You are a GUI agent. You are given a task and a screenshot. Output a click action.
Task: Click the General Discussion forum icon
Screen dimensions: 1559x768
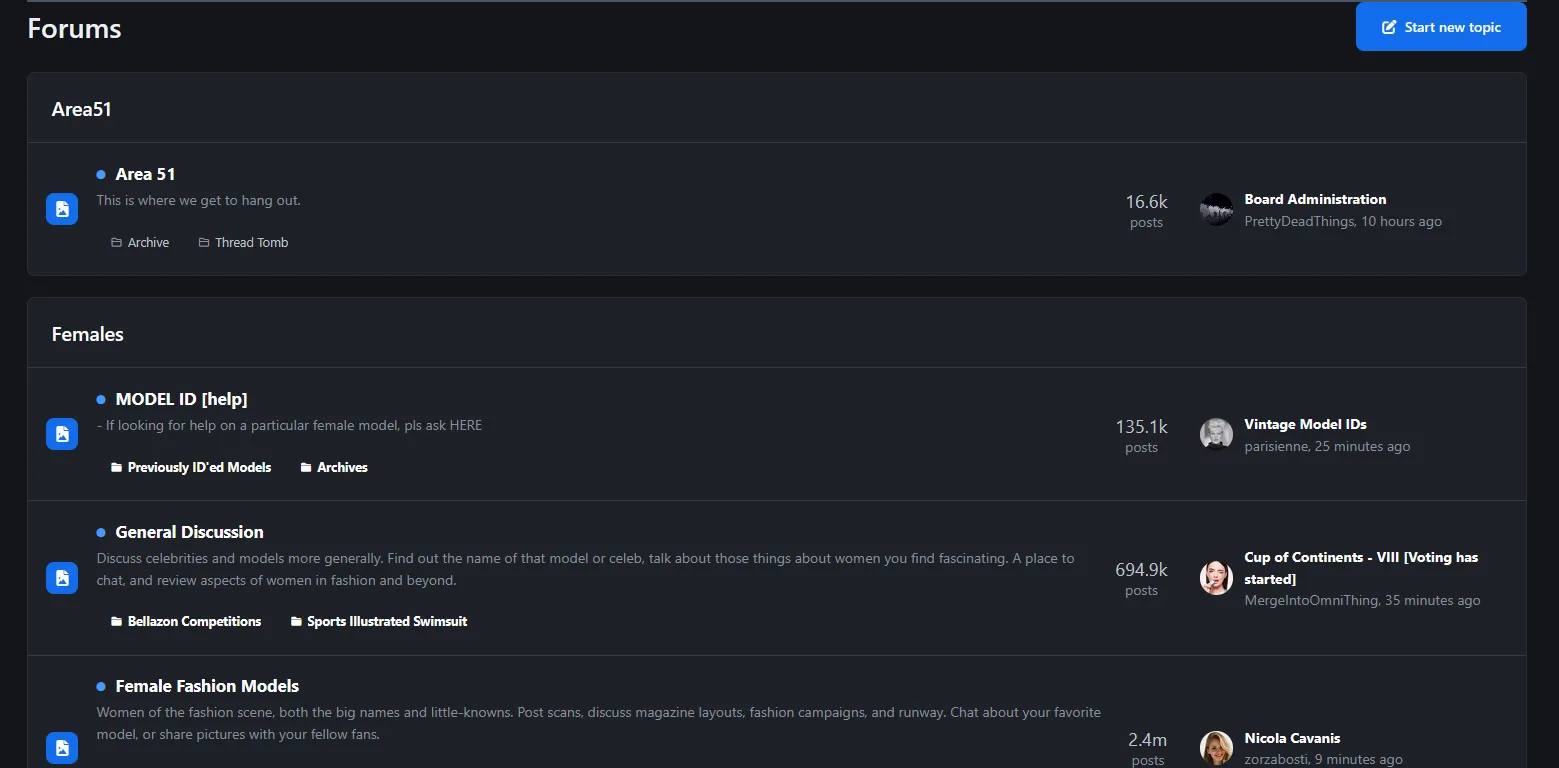click(62, 578)
